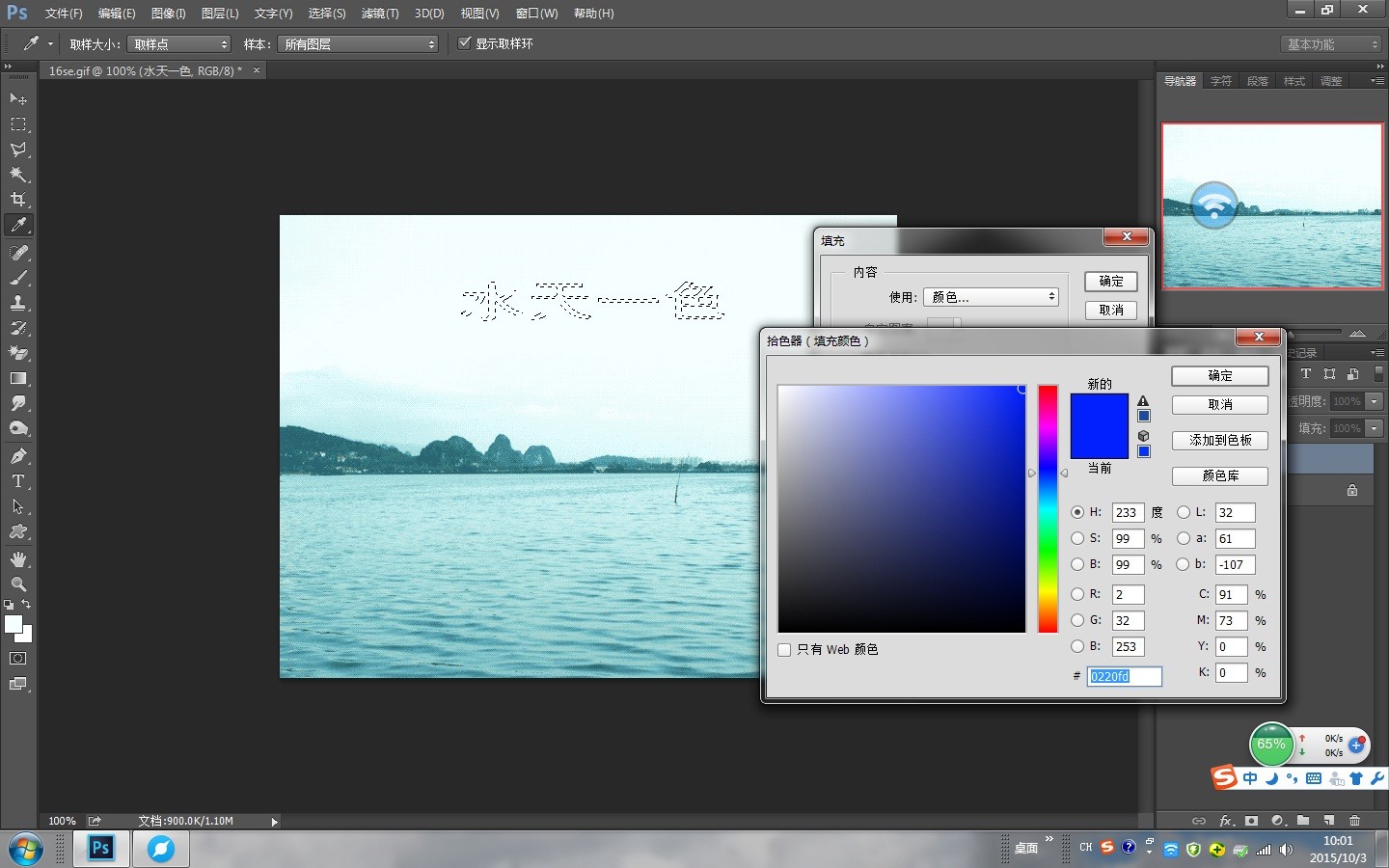Image resolution: width=1389 pixels, height=868 pixels.
Task: Open the Layer menu
Action: click(220, 14)
